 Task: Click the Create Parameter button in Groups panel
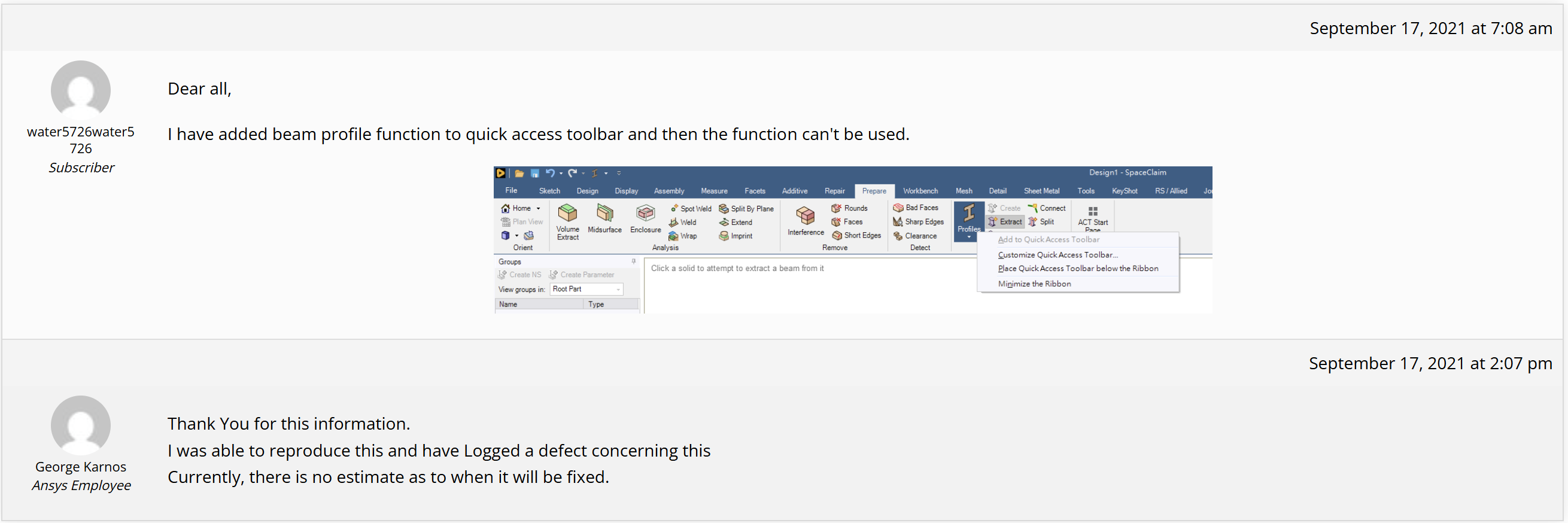(x=582, y=275)
